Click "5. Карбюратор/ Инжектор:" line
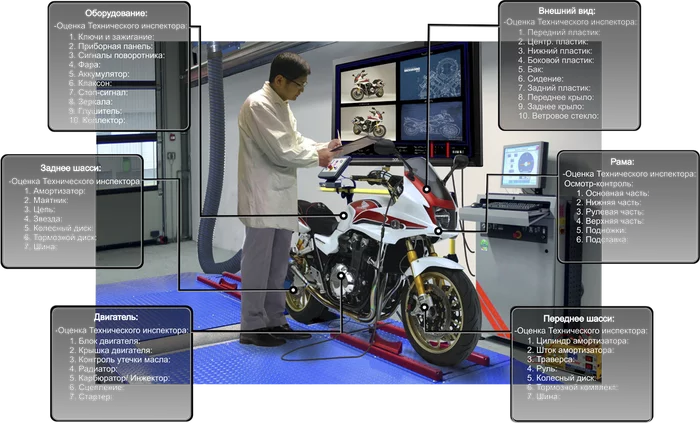The image size is (700, 423). point(120,378)
